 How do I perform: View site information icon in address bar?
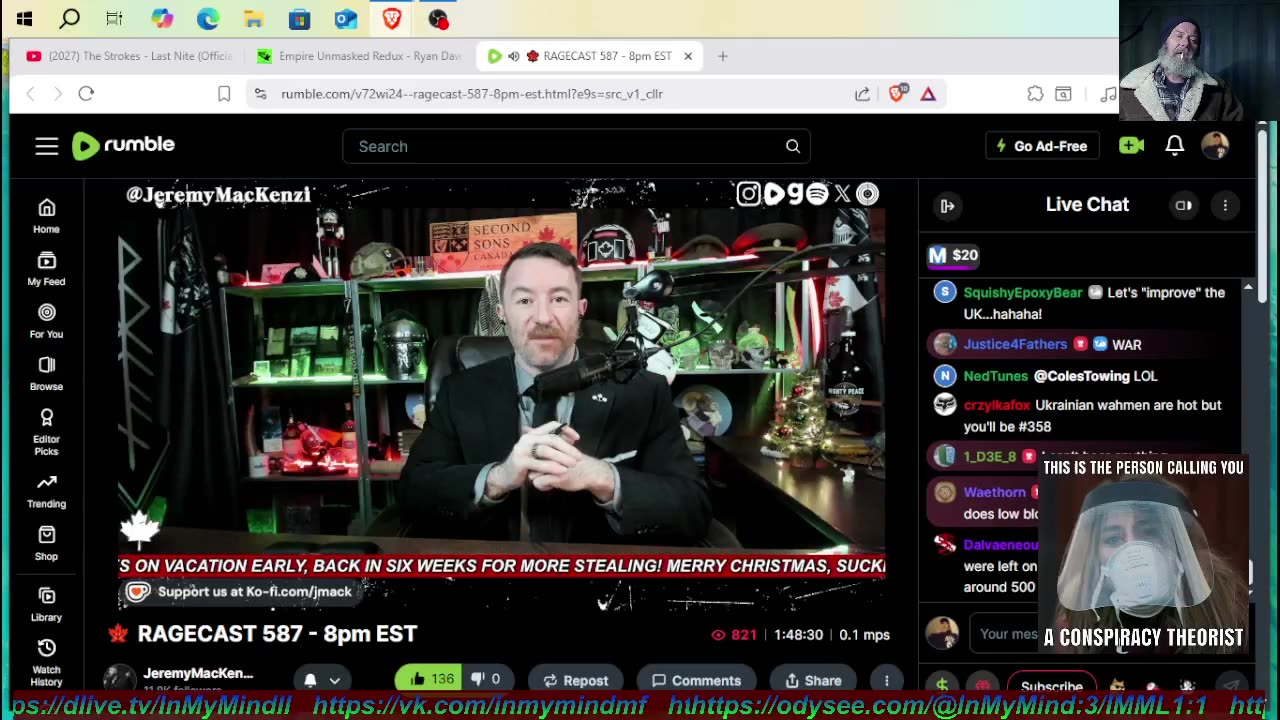(260, 94)
